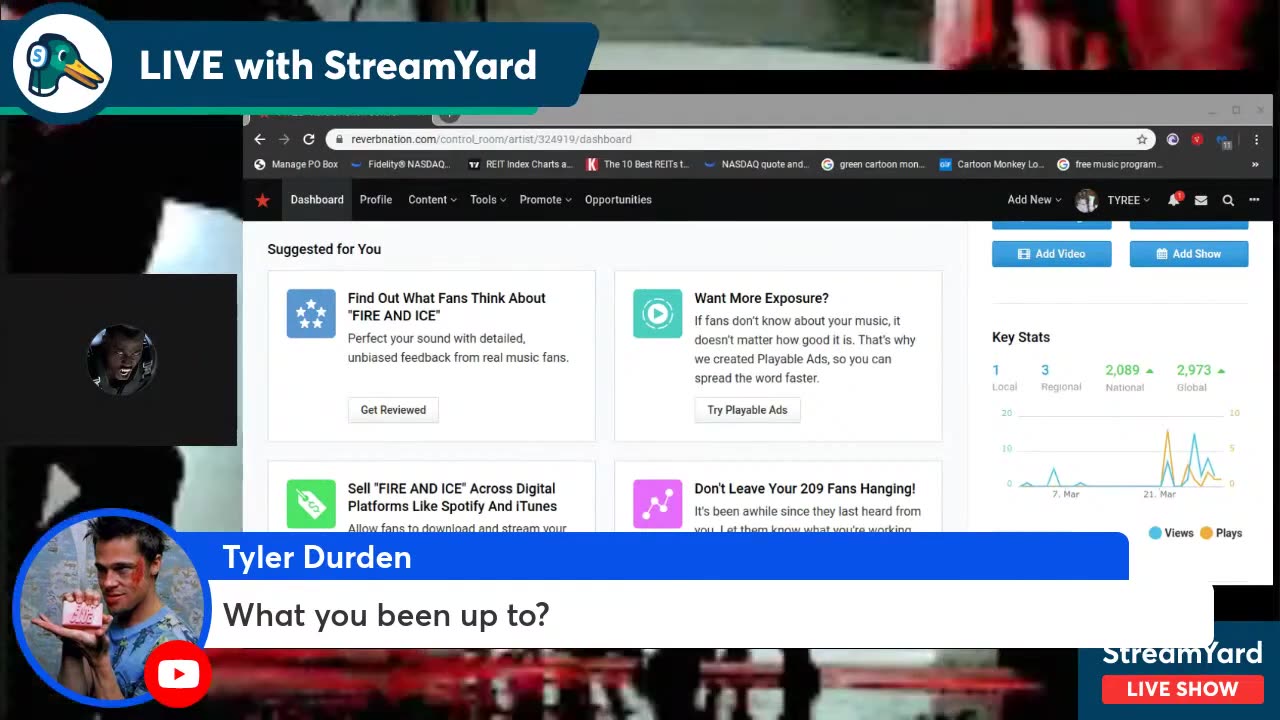Click the National rank 2,089
The image size is (1280, 720).
point(1123,370)
